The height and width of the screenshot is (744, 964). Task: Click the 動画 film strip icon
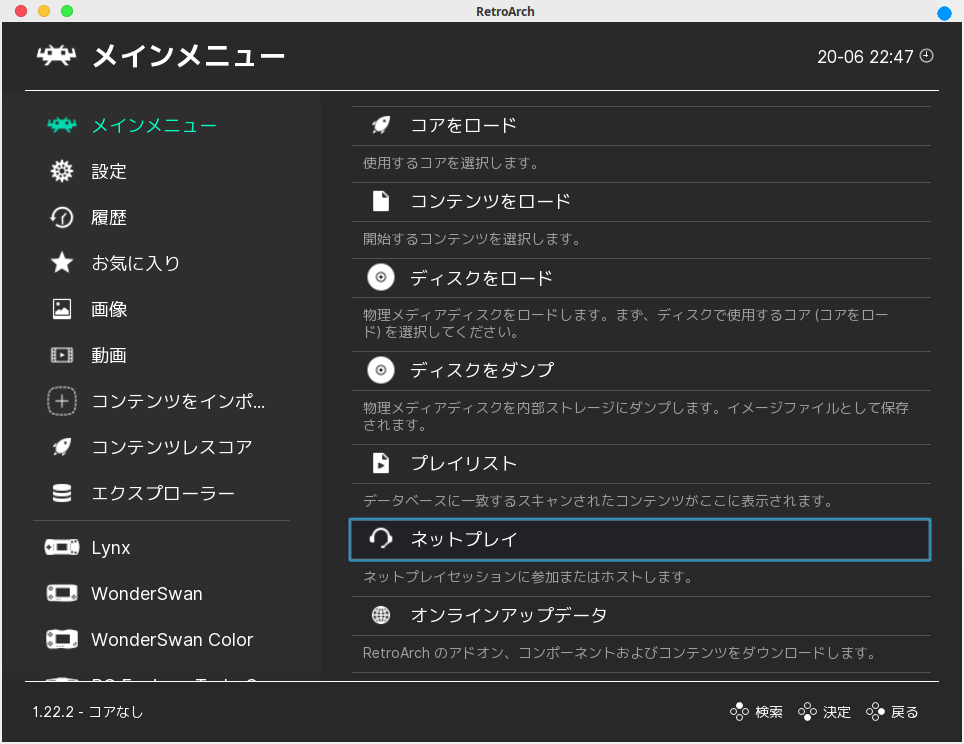click(x=61, y=355)
